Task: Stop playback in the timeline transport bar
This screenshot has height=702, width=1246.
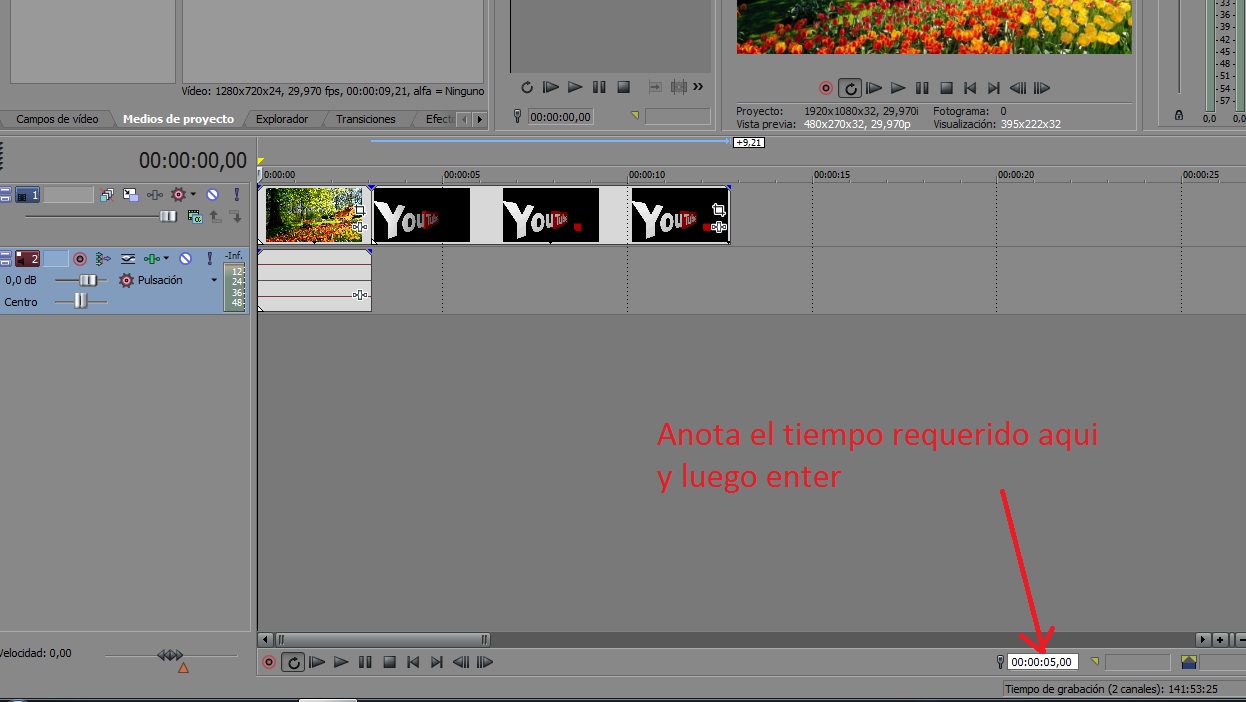Action: pyautogui.click(x=389, y=662)
